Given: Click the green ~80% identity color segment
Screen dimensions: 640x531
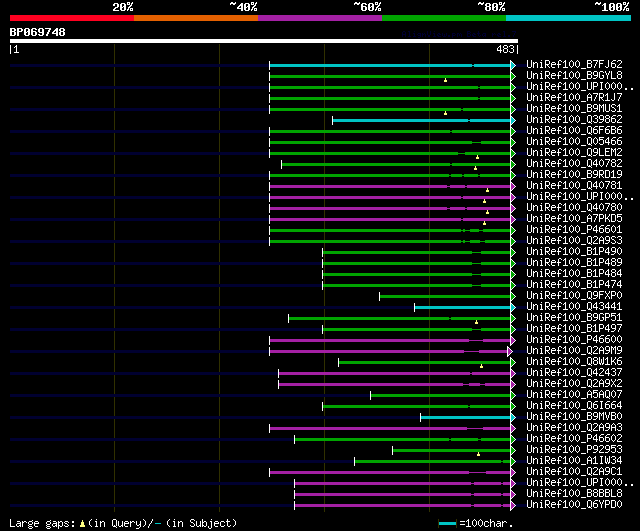Looking at the screenshot, I should pos(444,18).
